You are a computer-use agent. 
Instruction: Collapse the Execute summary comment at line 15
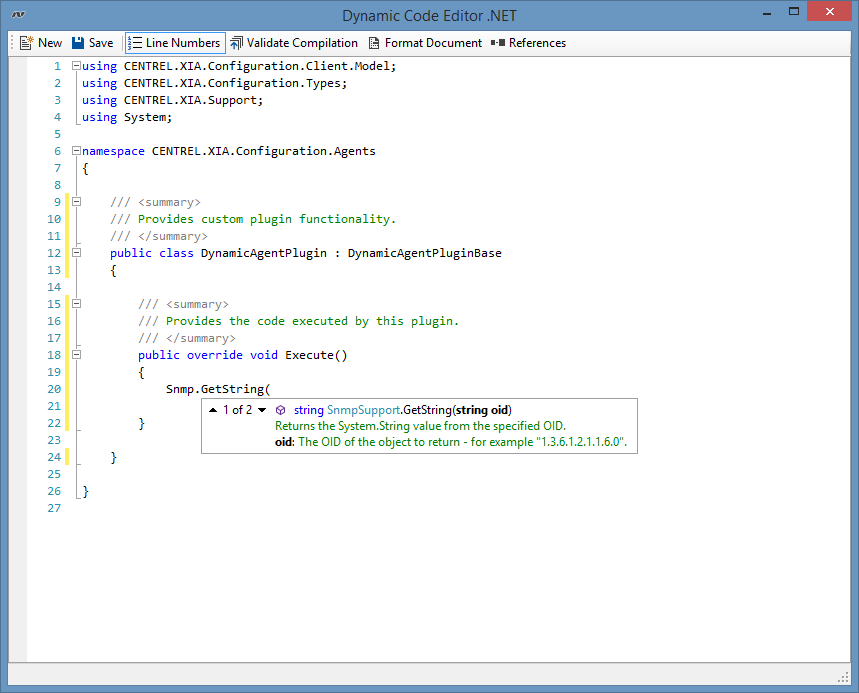tap(77, 303)
